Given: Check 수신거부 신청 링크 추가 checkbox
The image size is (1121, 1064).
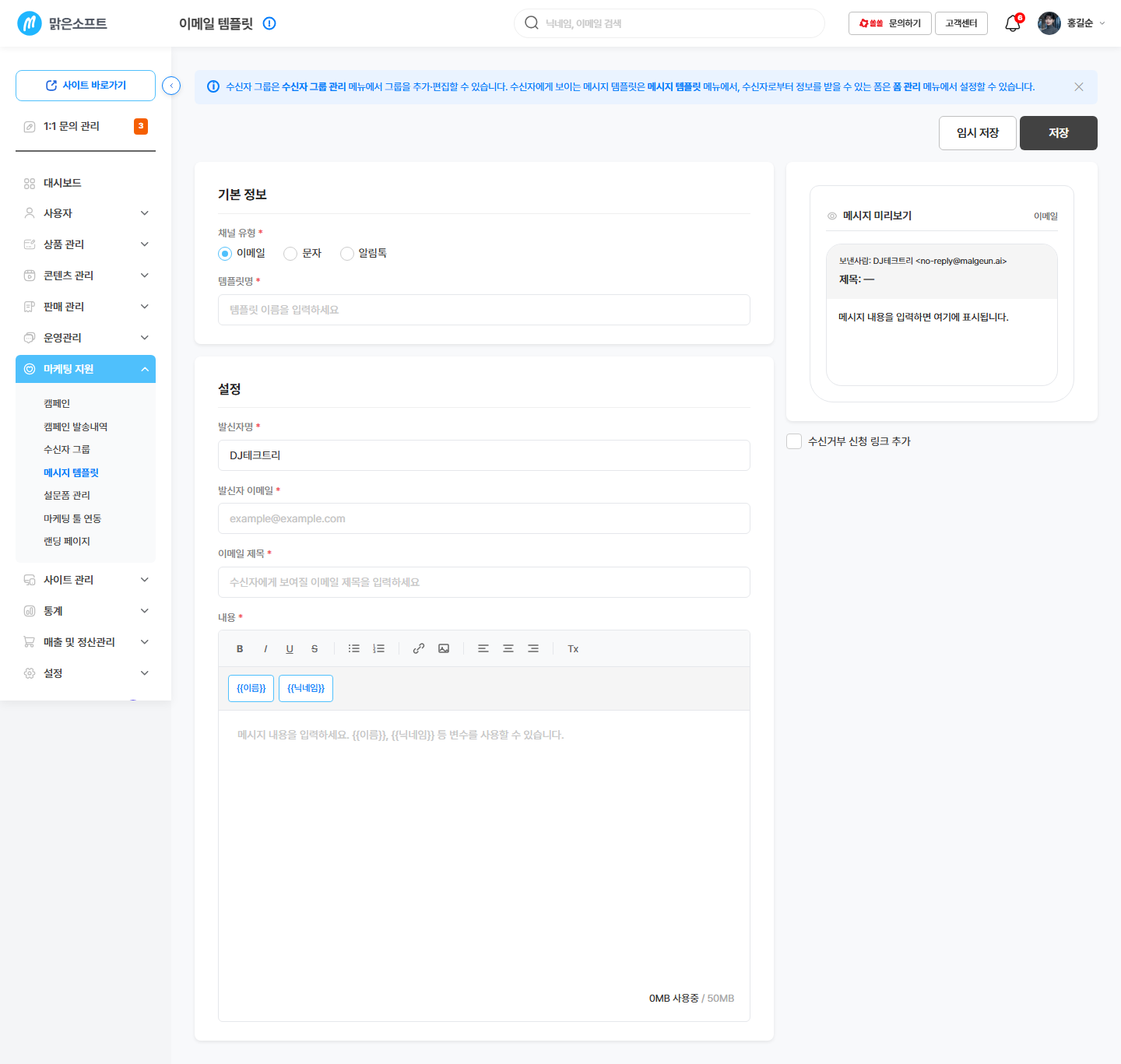Looking at the screenshot, I should tap(794, 441).
